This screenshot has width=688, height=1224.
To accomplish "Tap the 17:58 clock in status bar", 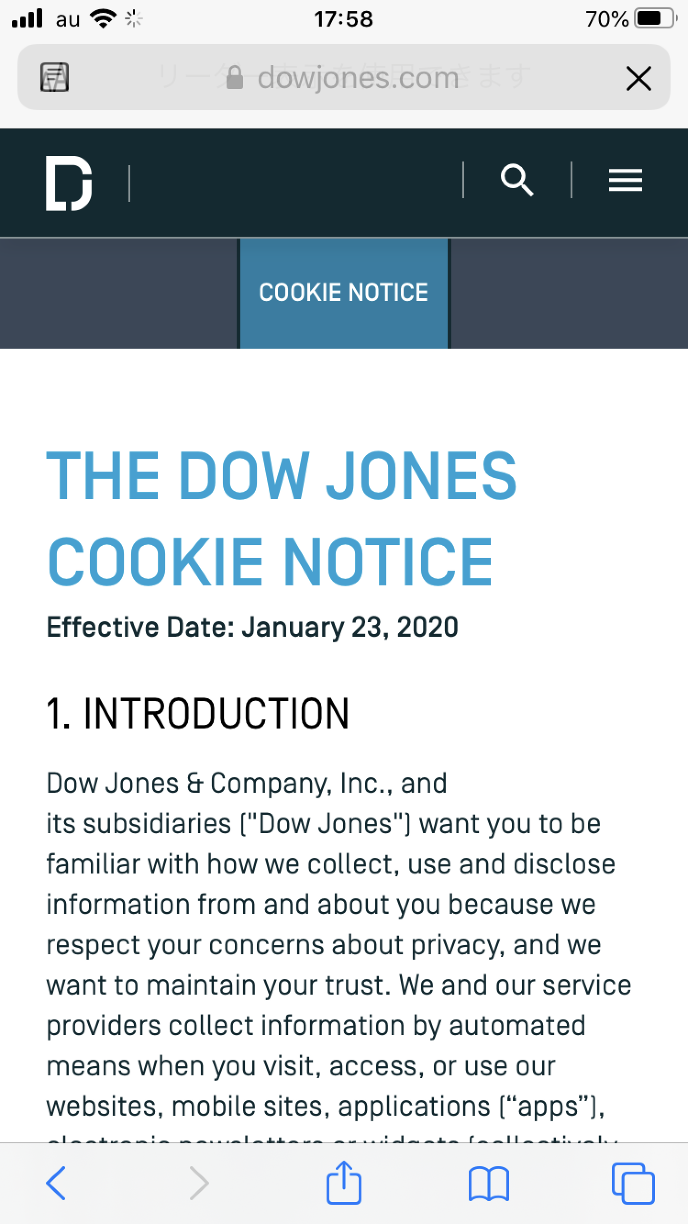I will [343, 19].
